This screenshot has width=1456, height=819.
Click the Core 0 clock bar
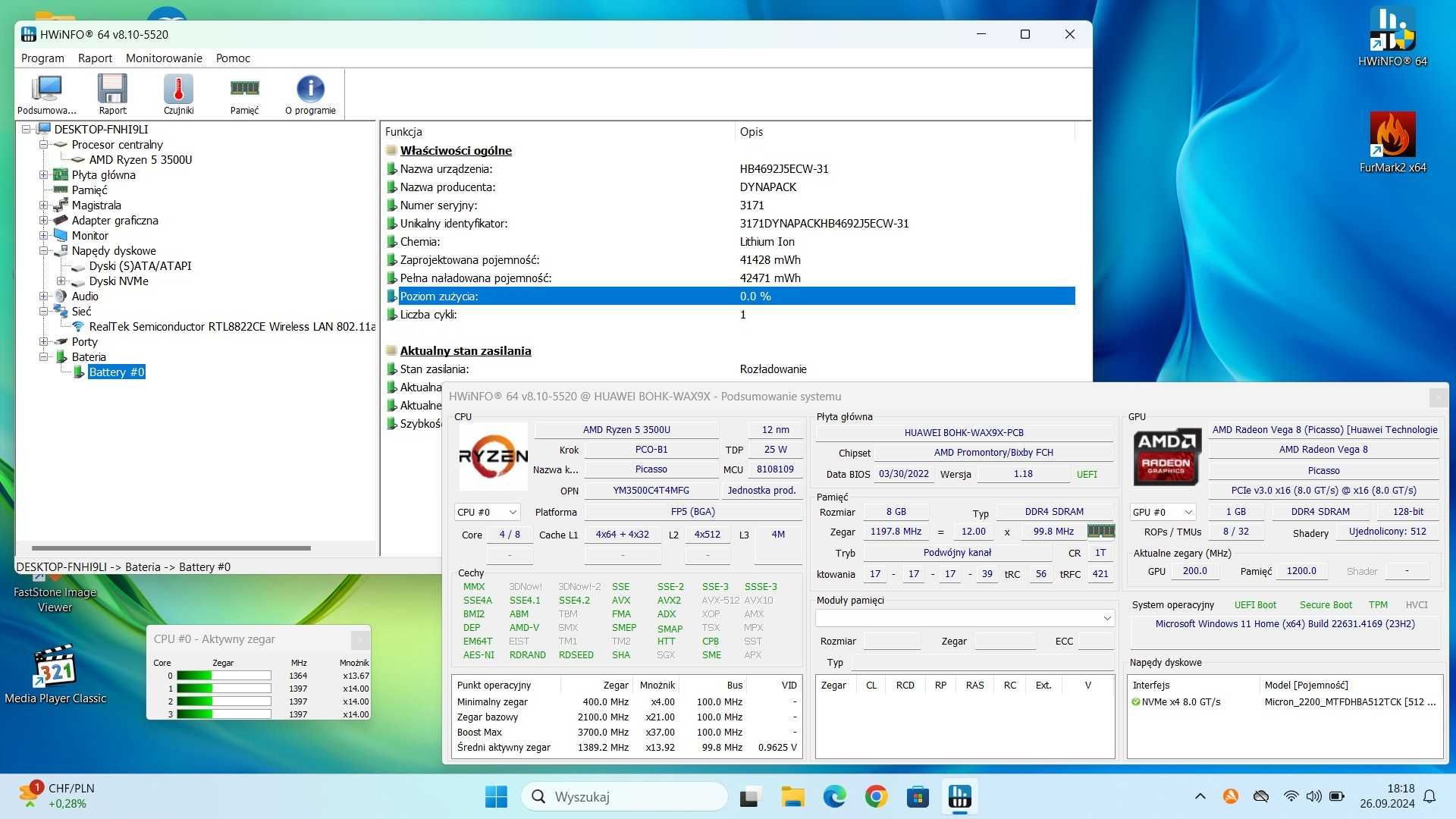point(224,676)
